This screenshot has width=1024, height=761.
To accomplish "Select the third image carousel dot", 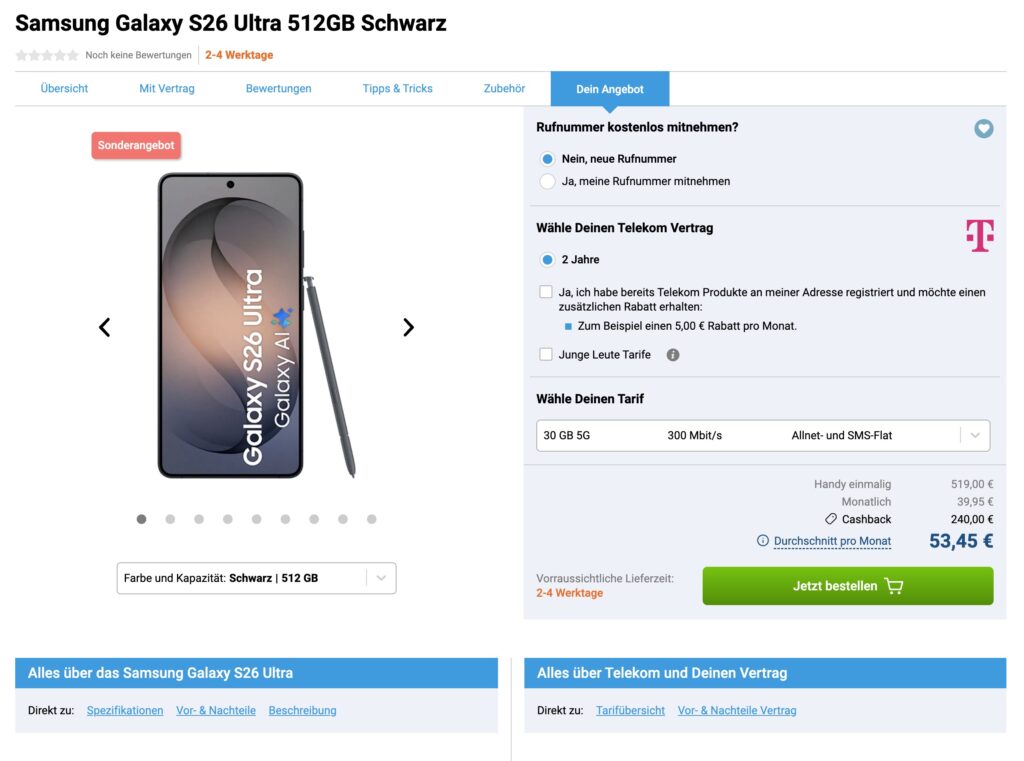I will (199, 519).
